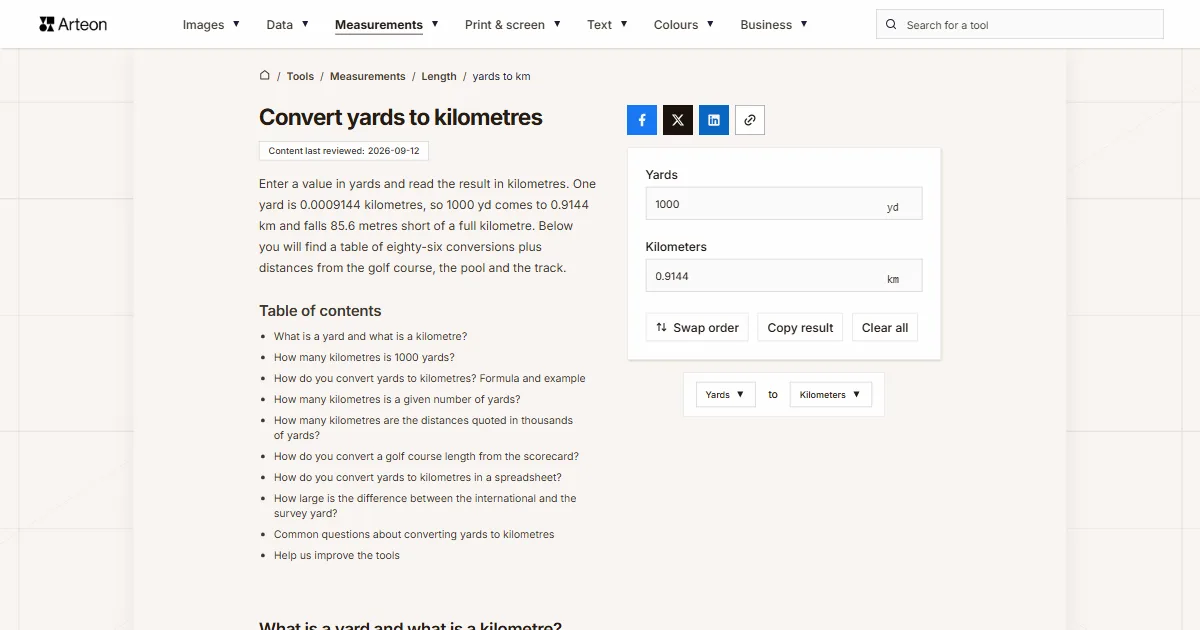Click the Kilometers input field
The image size is (1200, 630).
click(x=784, y=276)
